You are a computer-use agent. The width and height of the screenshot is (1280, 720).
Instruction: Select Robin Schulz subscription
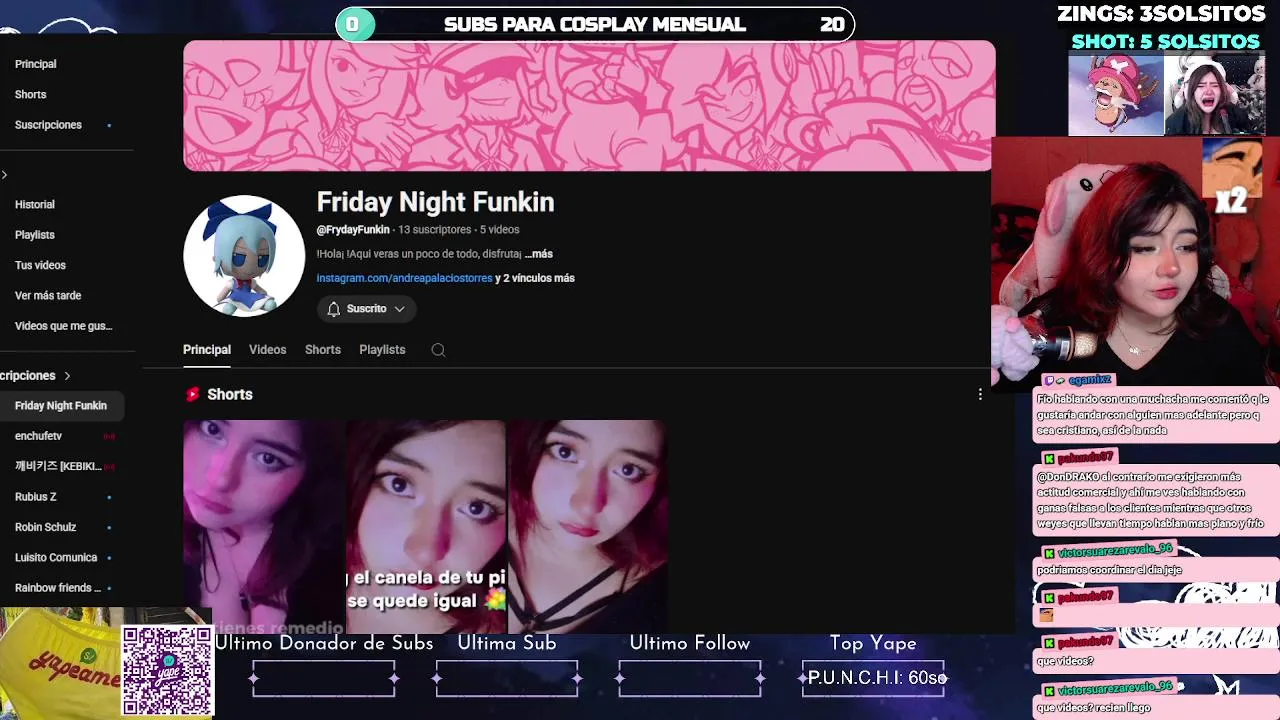pyautogui.click(x=46, y=527)
